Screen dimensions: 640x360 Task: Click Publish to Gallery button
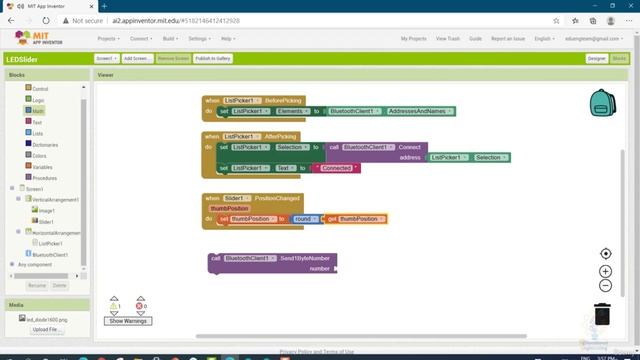point(213,58)
